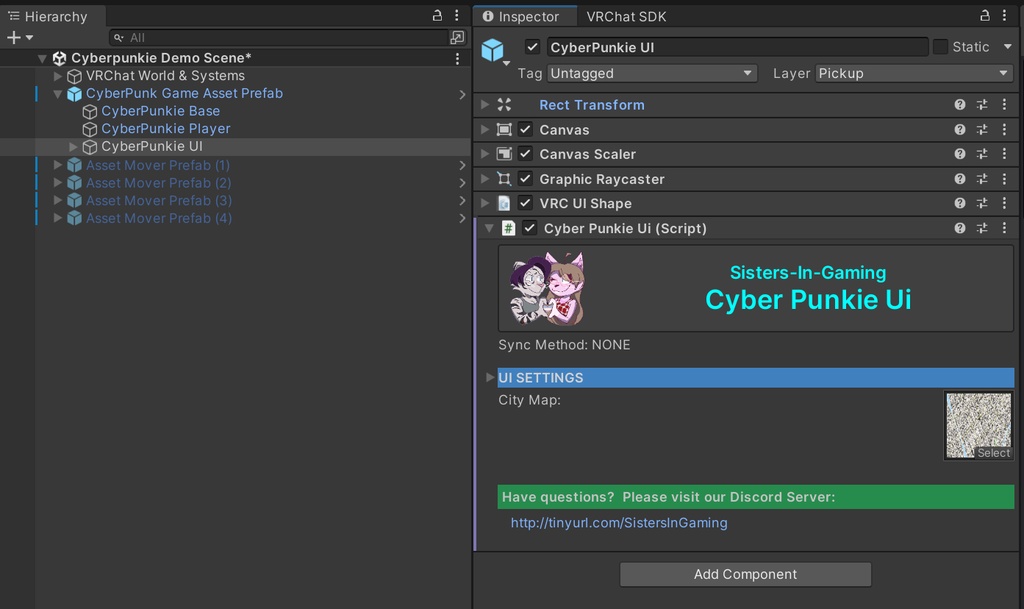Screen dimensions: 1024x609
Task: Switch to the VRChat SDK tab
Action: 628,16
